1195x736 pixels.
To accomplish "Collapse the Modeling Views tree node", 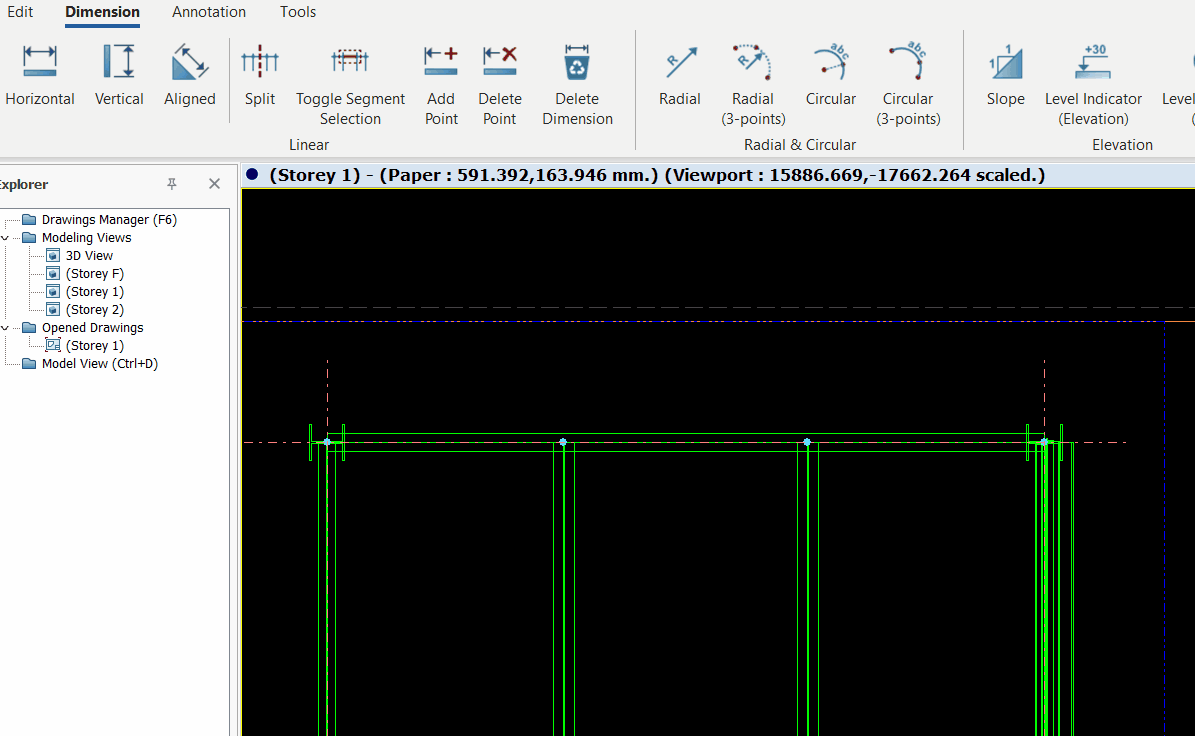I will 5,238.
